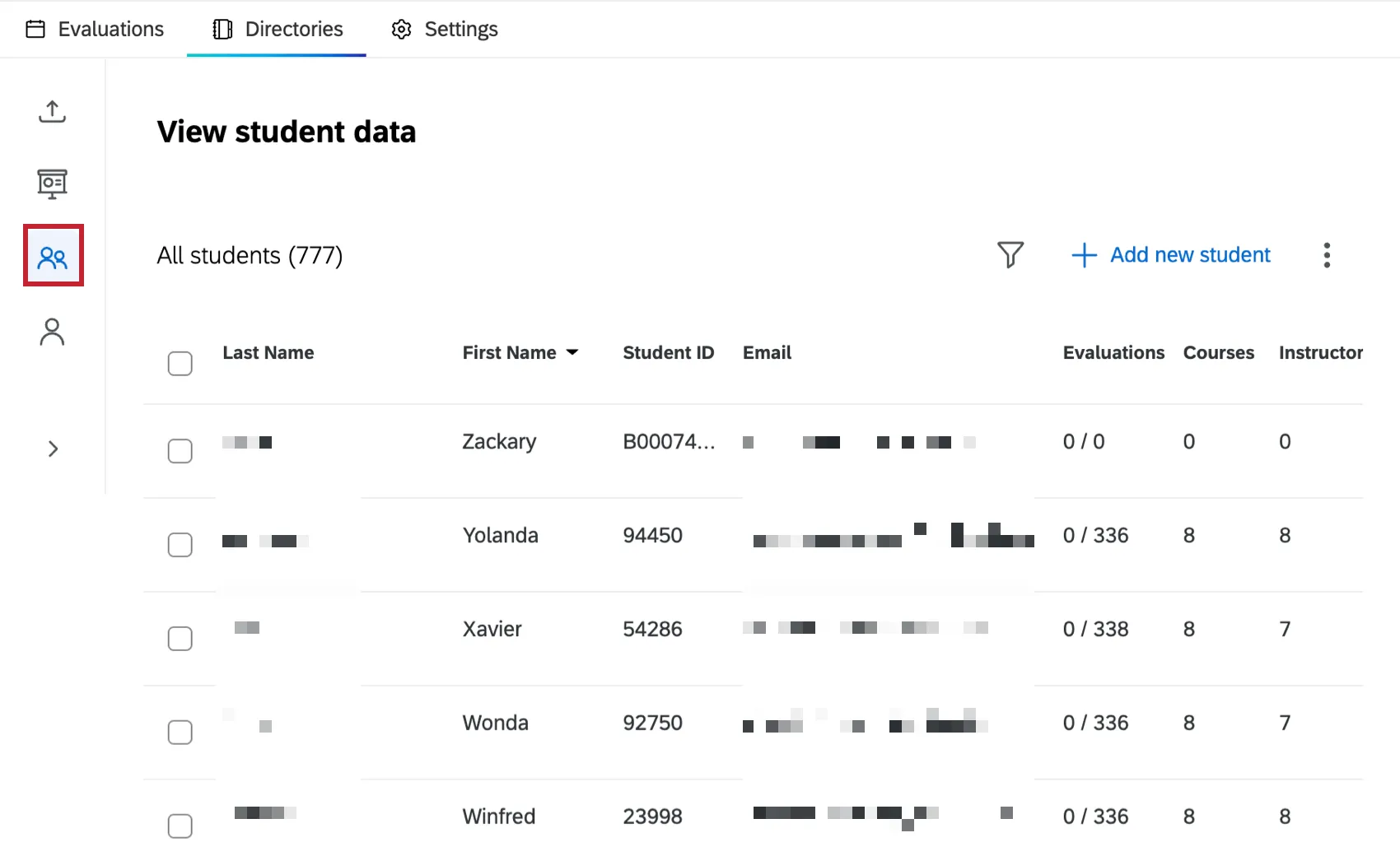The image size is (1400, 856).
Task: Click the truncated Student ID B00074...
Action: [668, 442]
